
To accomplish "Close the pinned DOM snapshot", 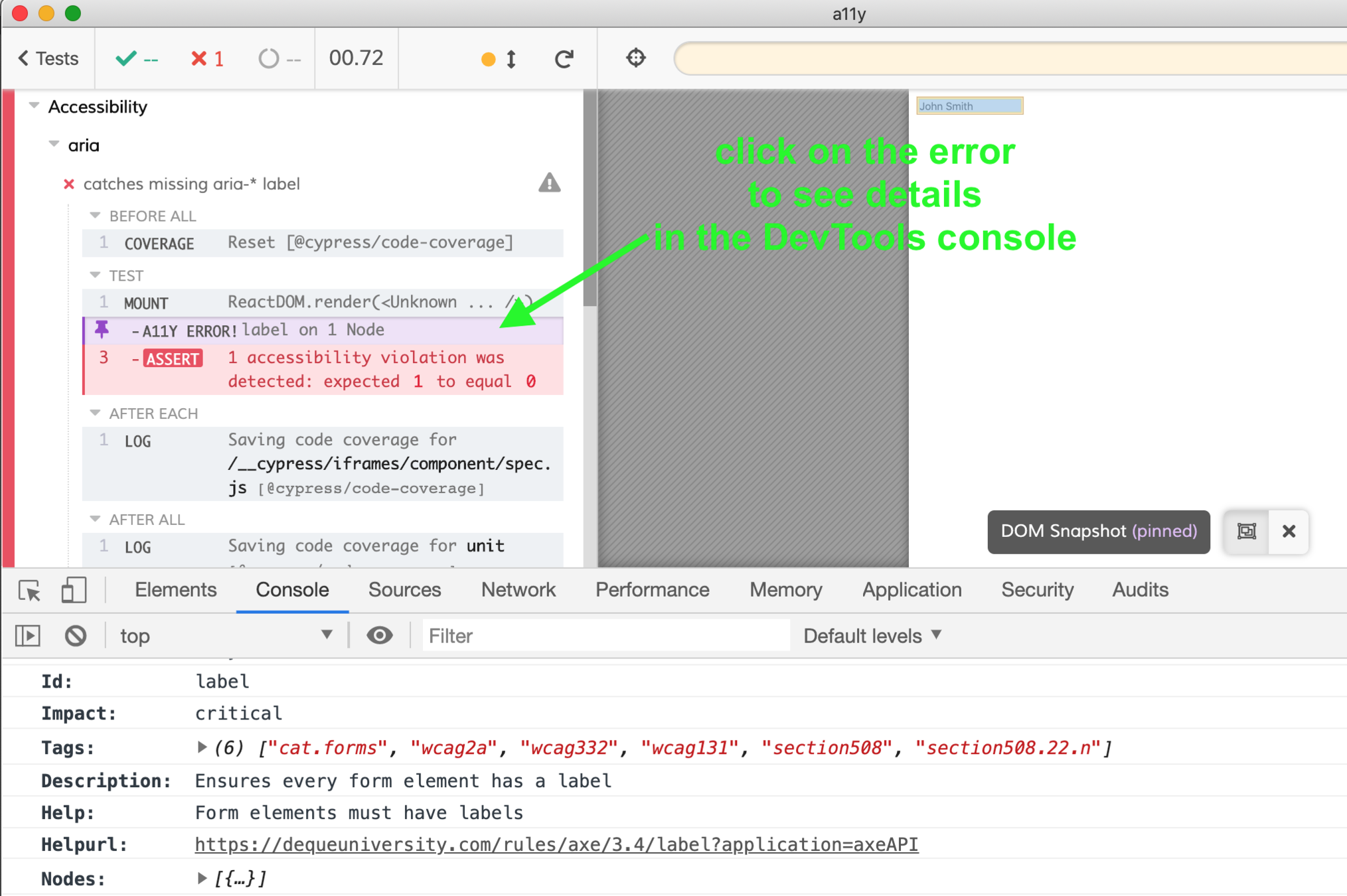I will pyautogui.click(x=1289, y=532).
